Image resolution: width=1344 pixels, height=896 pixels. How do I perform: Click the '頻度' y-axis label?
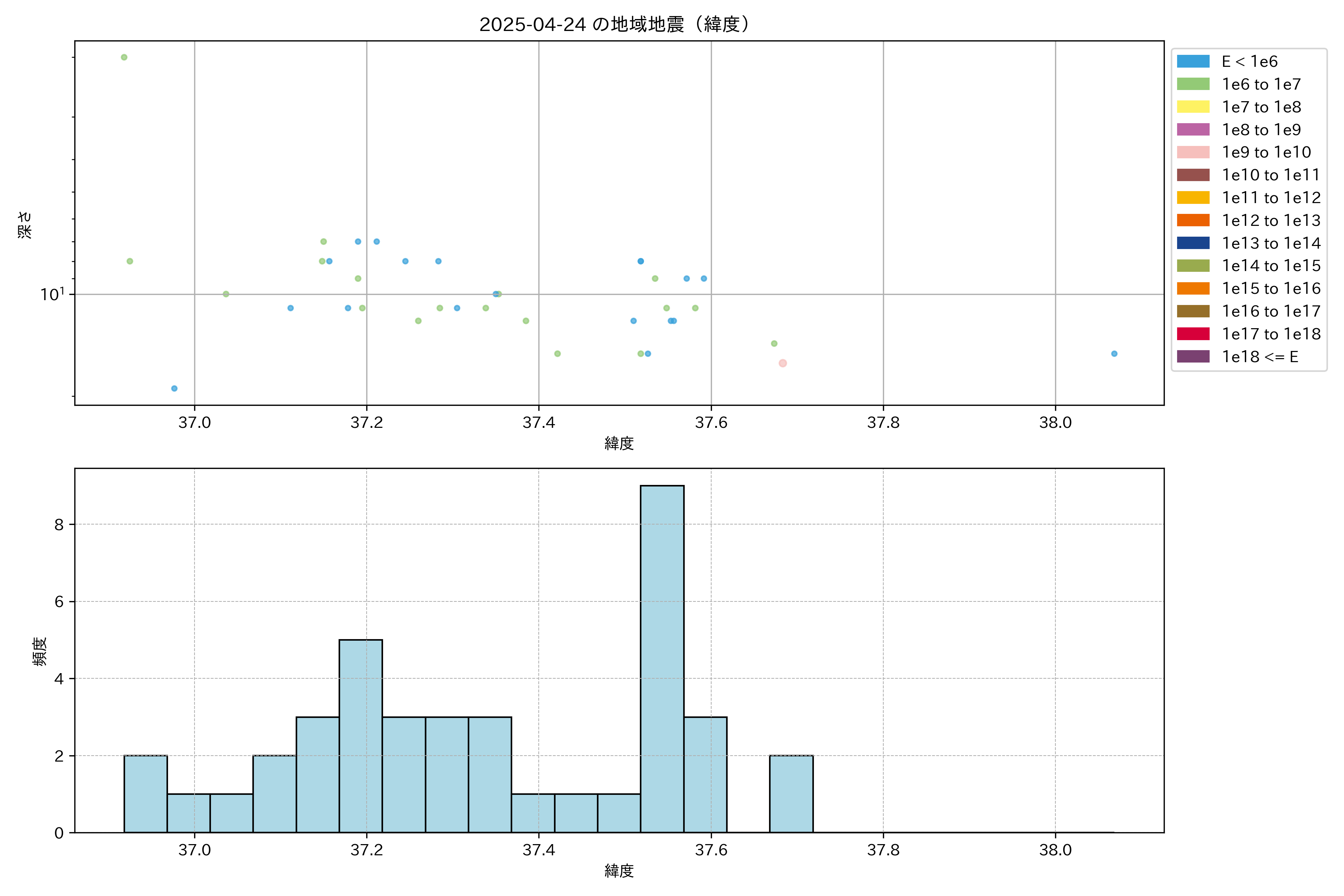coord(40,651)
